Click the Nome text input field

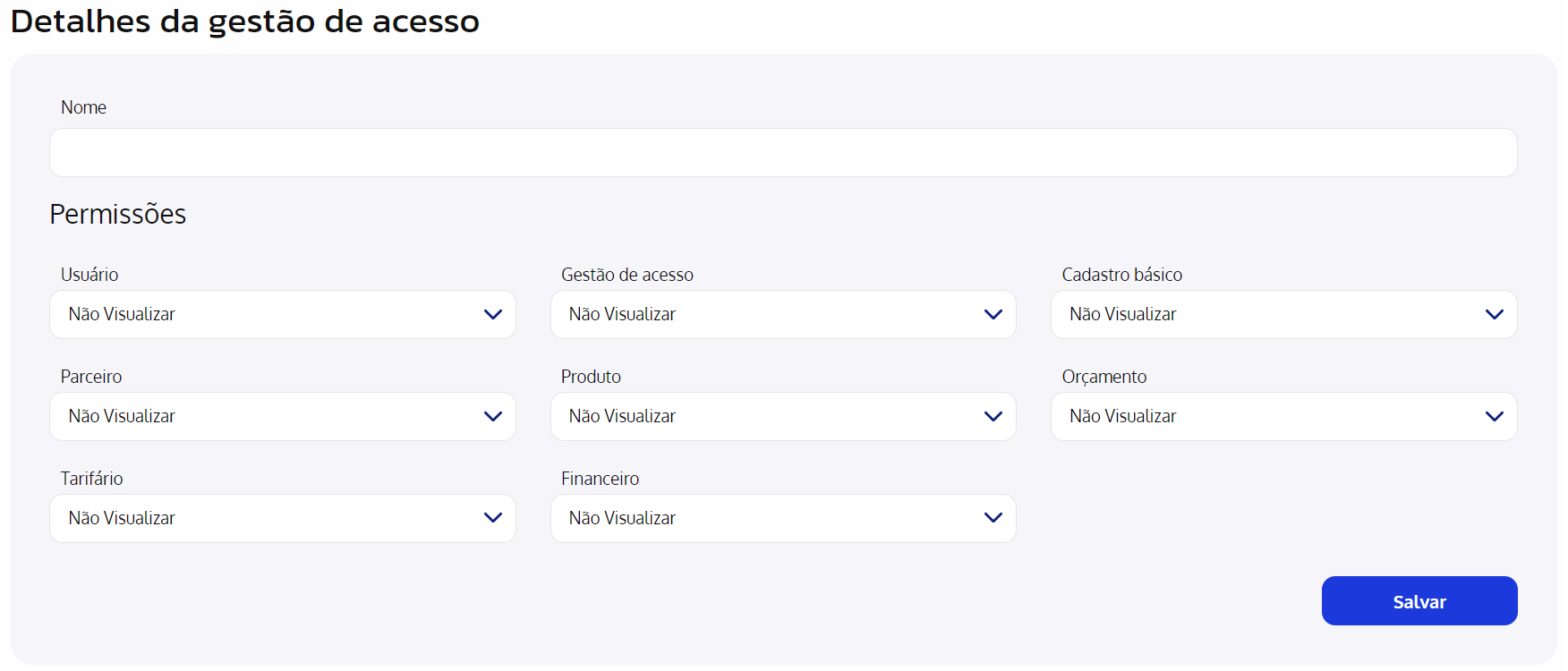[x=783, y=152]
